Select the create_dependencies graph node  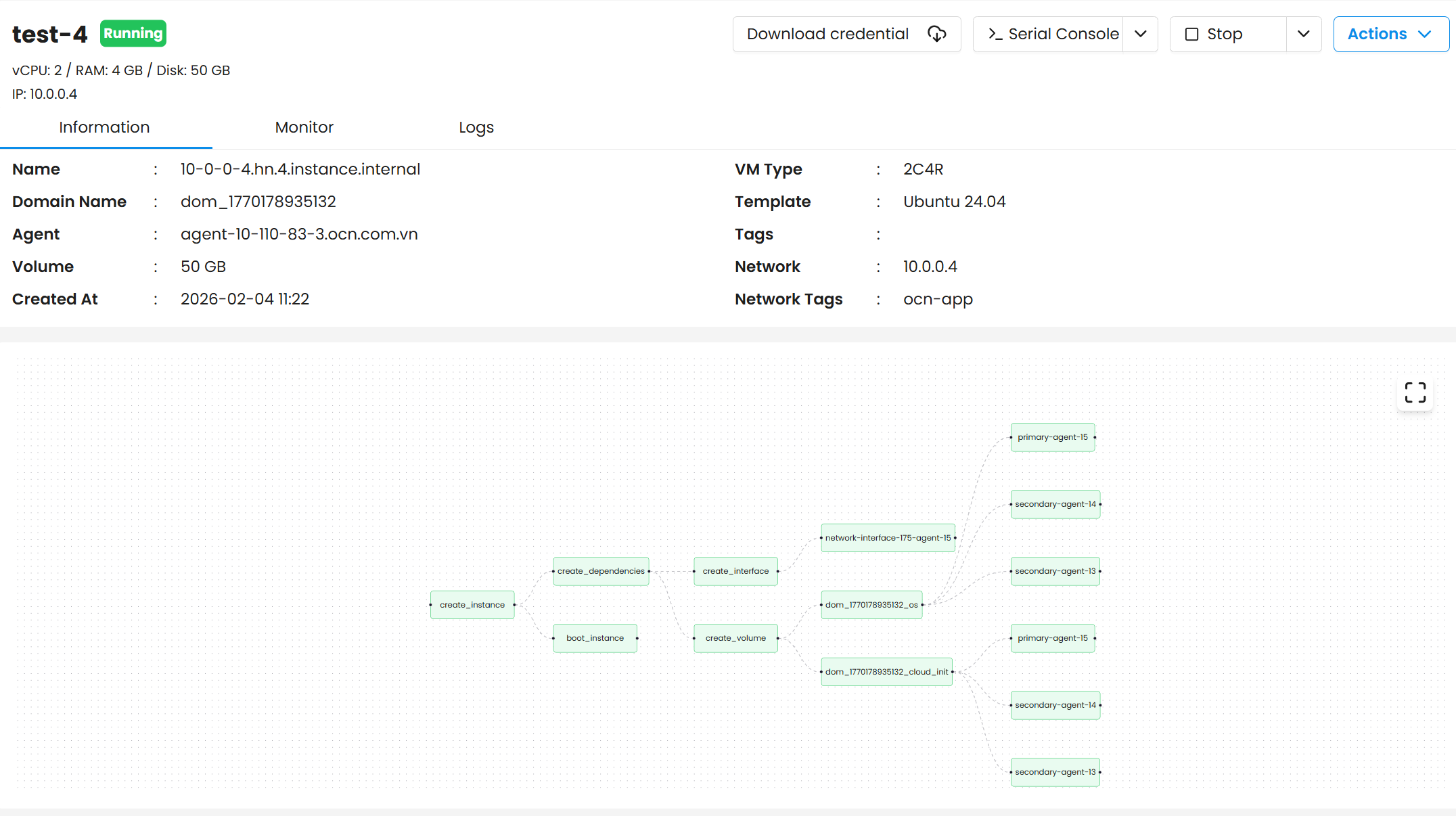point(601,571)
